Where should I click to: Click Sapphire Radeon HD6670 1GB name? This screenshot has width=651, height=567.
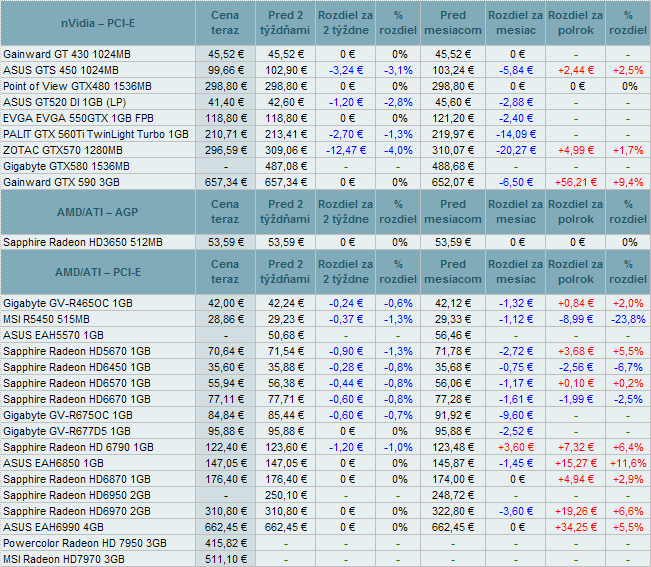pyautogui.click(x=77, y=399)
